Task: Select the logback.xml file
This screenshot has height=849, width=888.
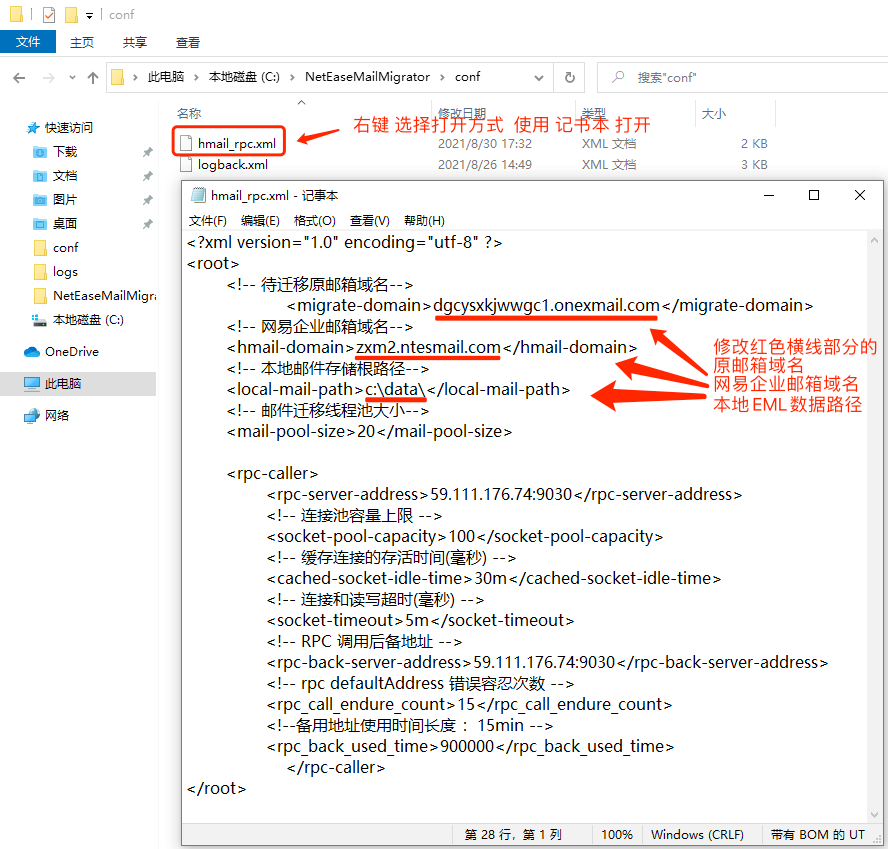Action: [232, 165]
